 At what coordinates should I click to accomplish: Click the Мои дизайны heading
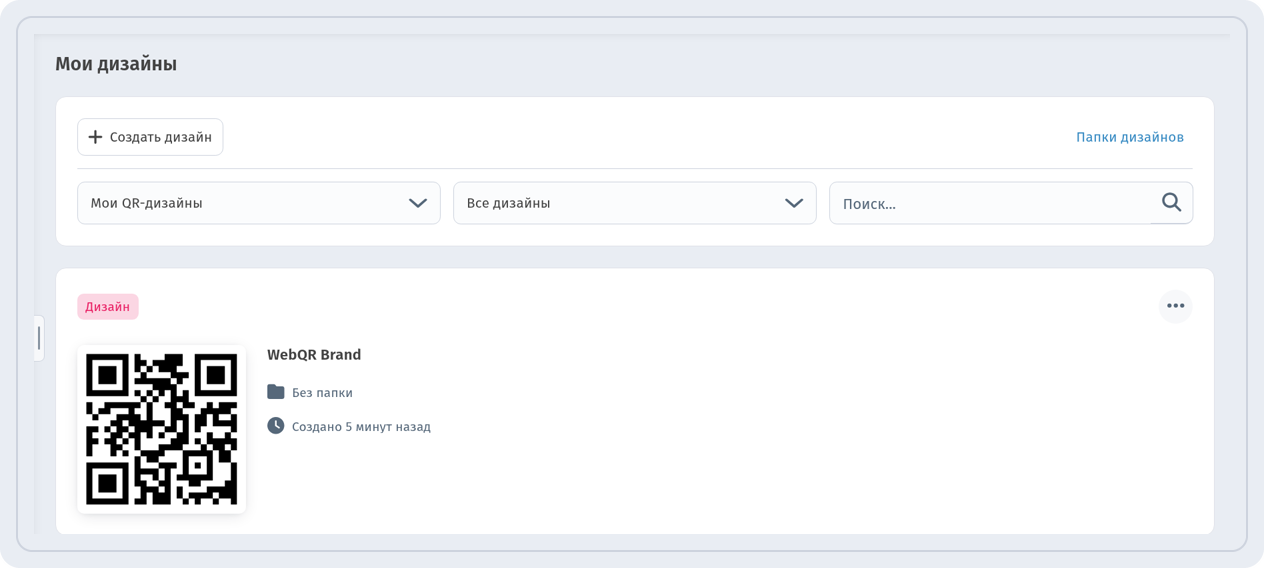coord(116,64)
